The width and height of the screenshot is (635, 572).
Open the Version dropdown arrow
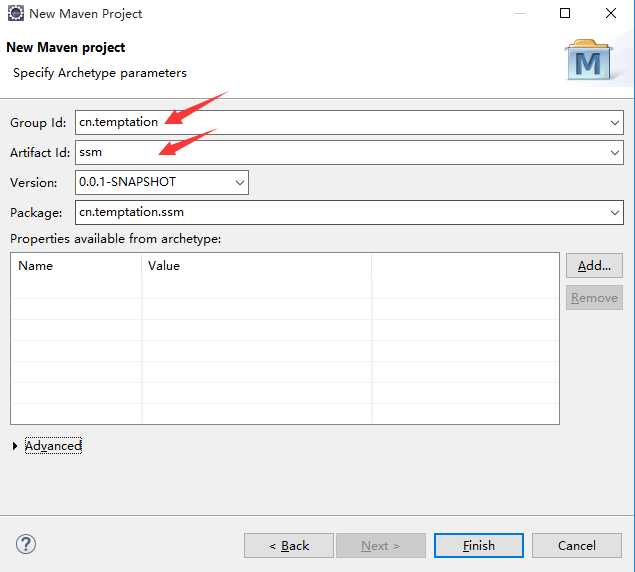(x=240, y=182)
